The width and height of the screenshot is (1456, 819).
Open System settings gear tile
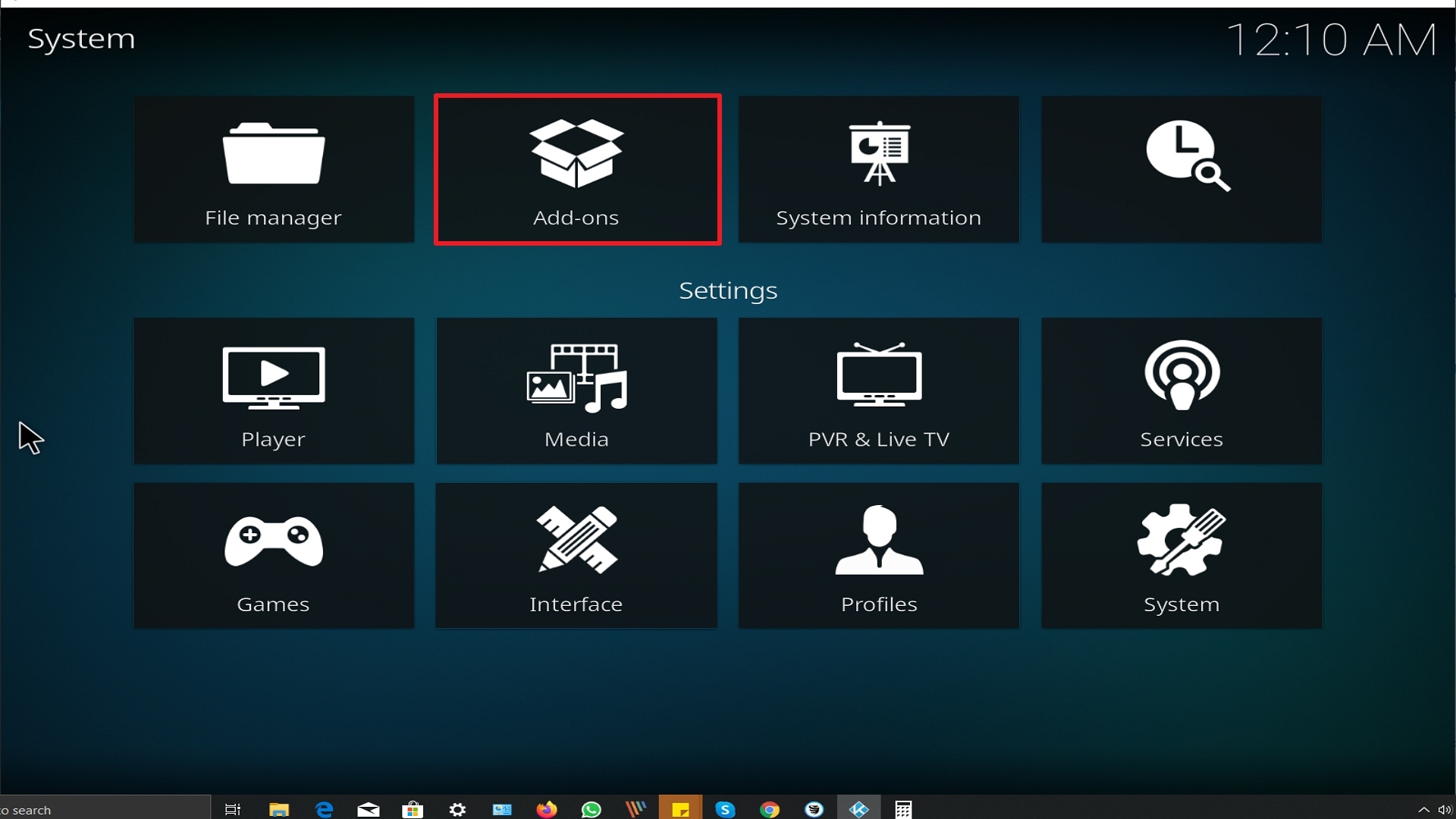point(1181,555)
